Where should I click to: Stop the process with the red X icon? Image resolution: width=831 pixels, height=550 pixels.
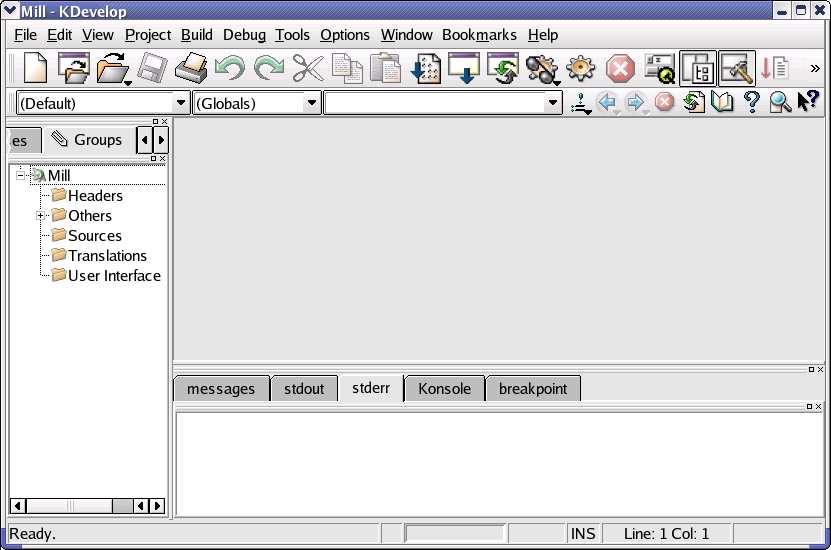(x=620, y=68)
